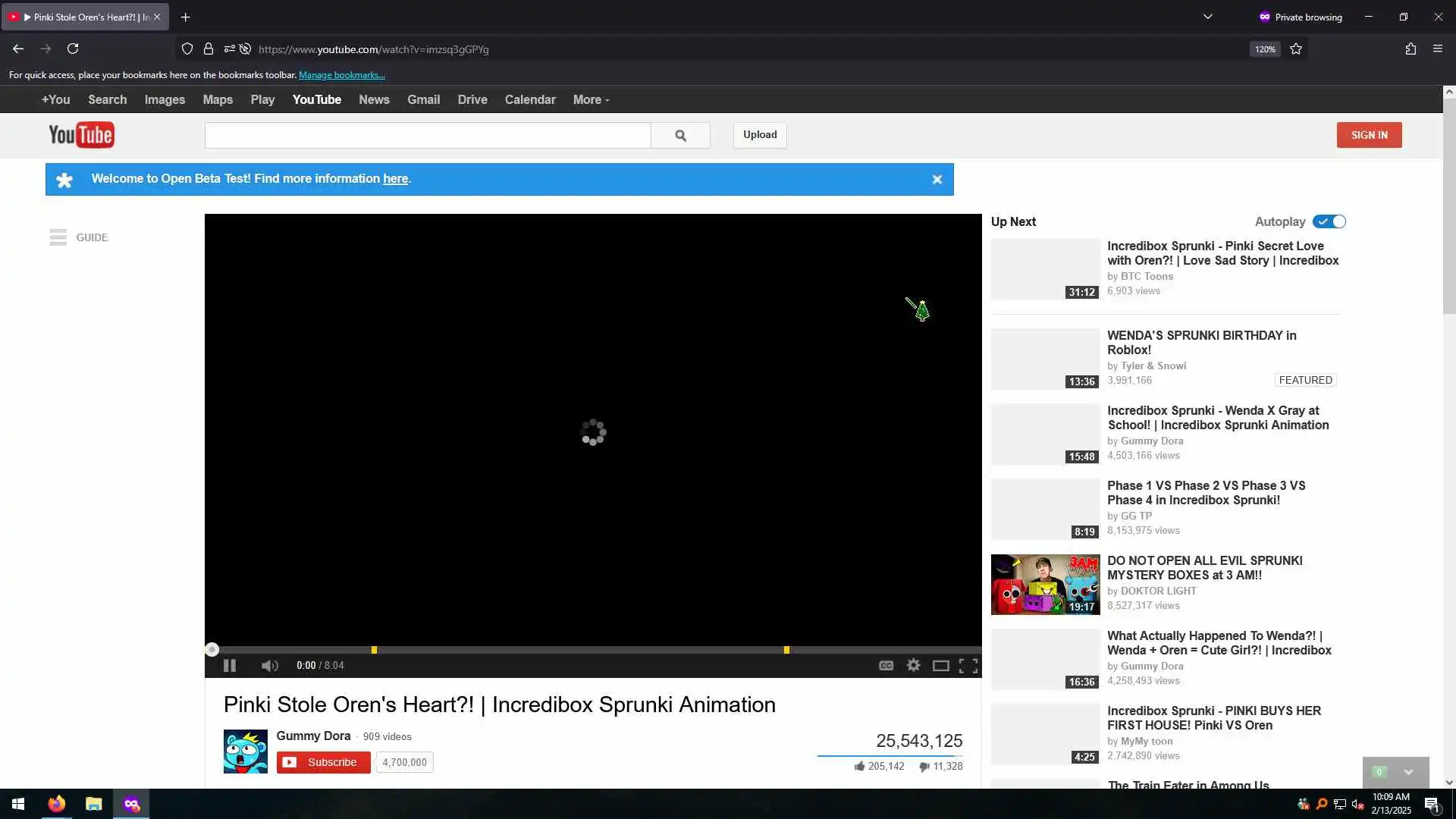
Task: Select Images in the top navigation bar
Action: 165,99
